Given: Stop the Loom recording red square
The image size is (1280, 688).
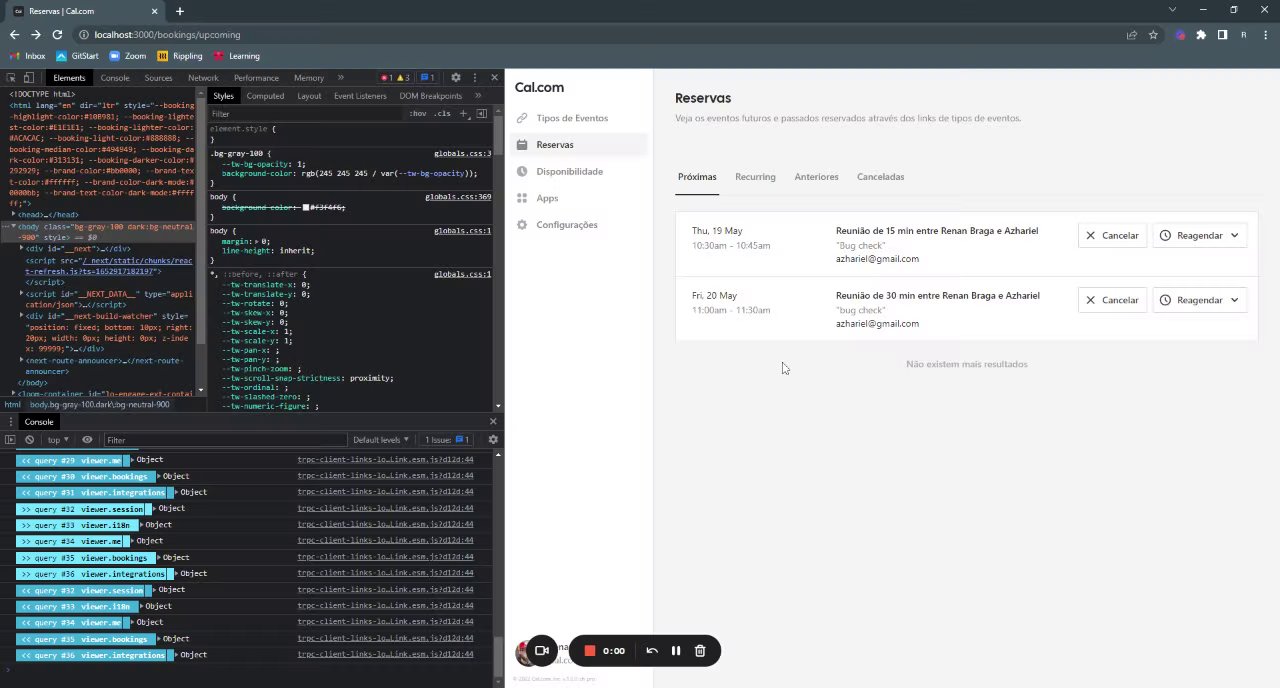Looking at the screenshot, I should (590, 650).
